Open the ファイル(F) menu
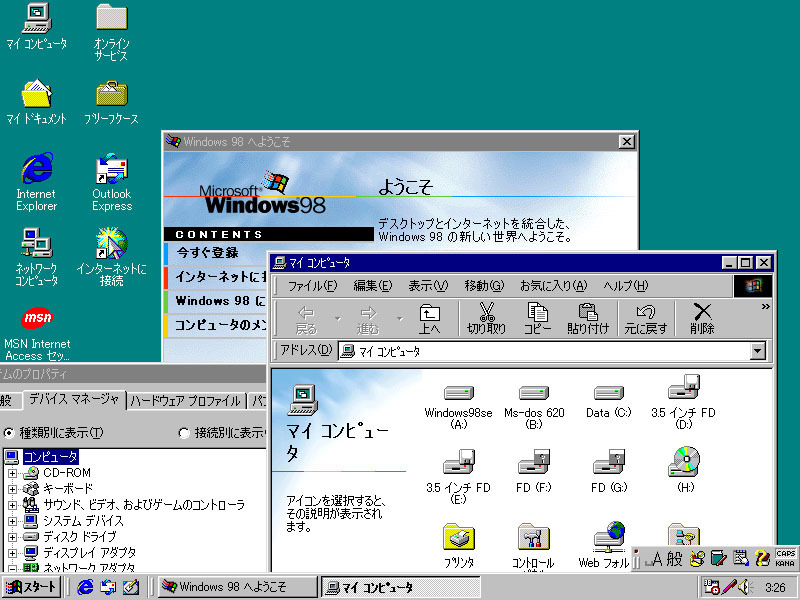Screen dimensions: 800x600 (312, 286)
